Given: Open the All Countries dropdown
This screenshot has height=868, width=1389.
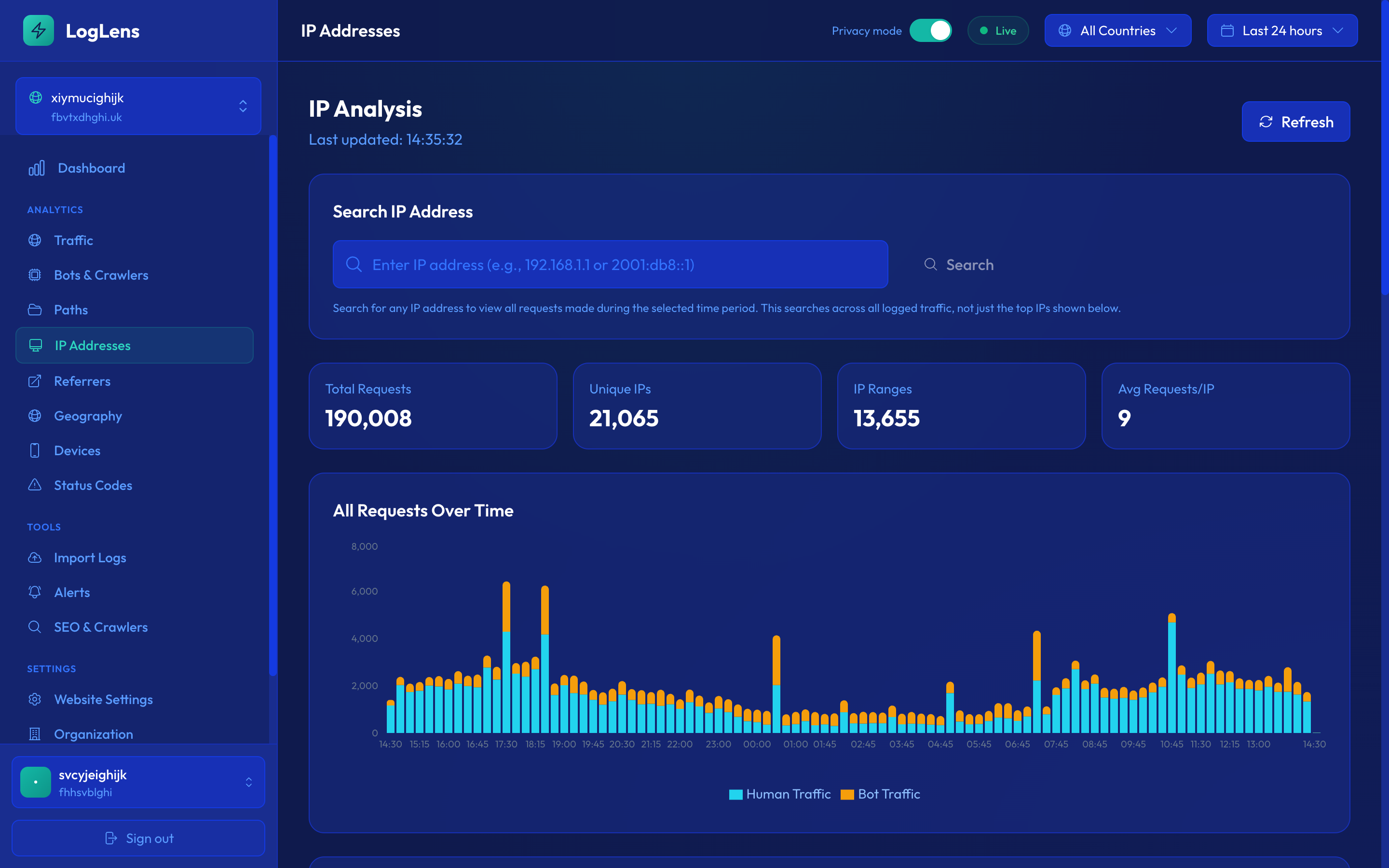Looking at the screenshot, I should click(1117, 30).
